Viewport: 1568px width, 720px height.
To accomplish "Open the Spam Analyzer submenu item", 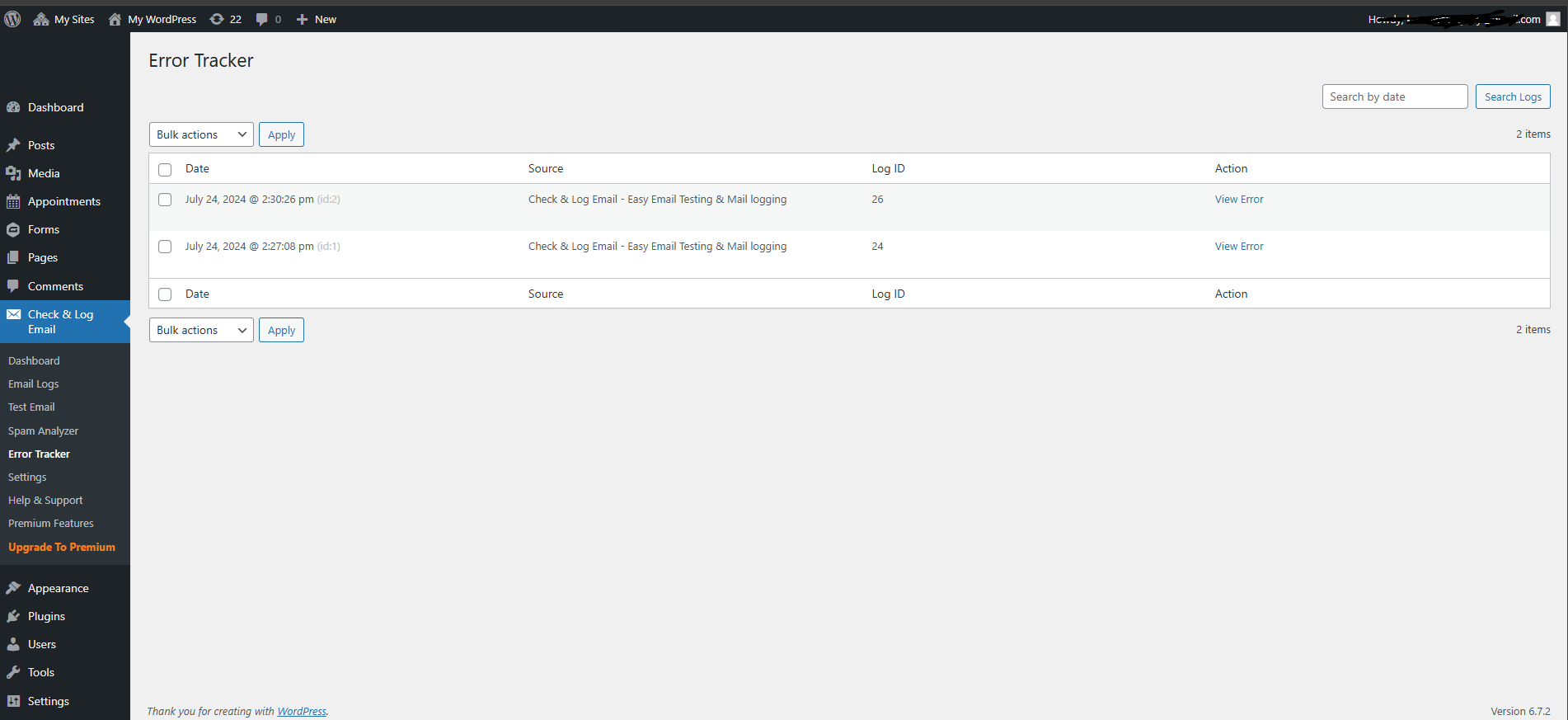I will 43,431.
